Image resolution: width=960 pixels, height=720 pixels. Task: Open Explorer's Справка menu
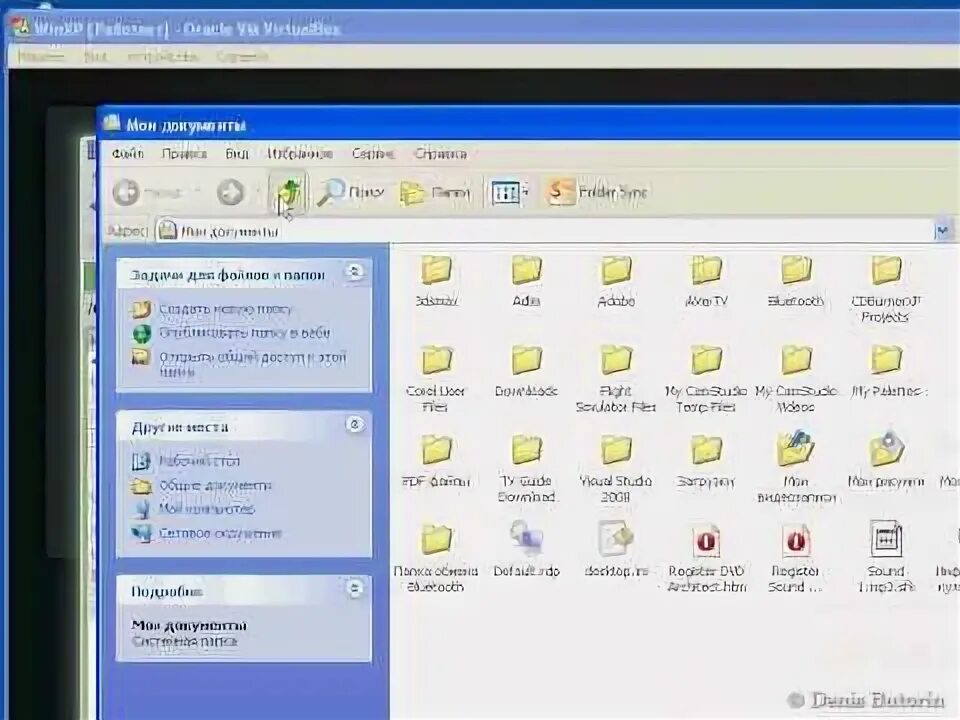[x=440, y=153]
